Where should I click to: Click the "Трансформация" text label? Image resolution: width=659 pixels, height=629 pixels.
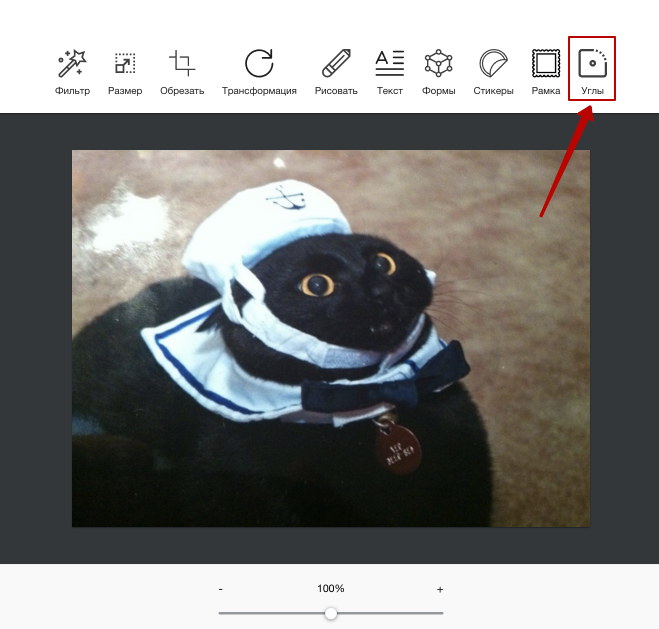259,91
